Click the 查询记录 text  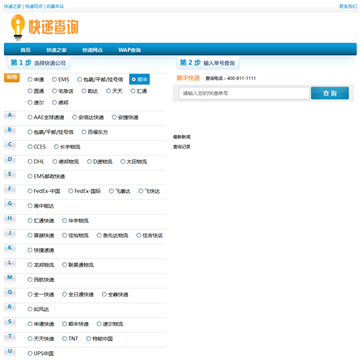(182, 147)
